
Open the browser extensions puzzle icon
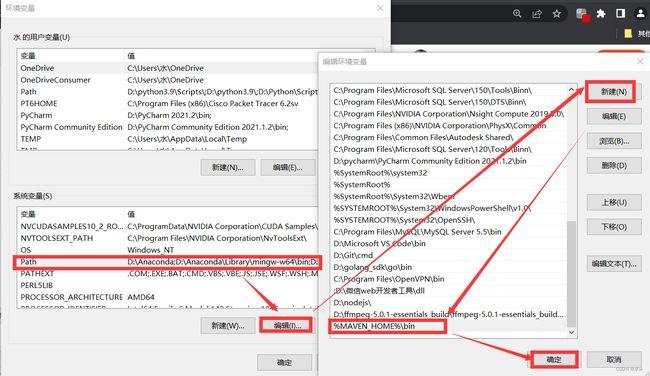(601, 14)
